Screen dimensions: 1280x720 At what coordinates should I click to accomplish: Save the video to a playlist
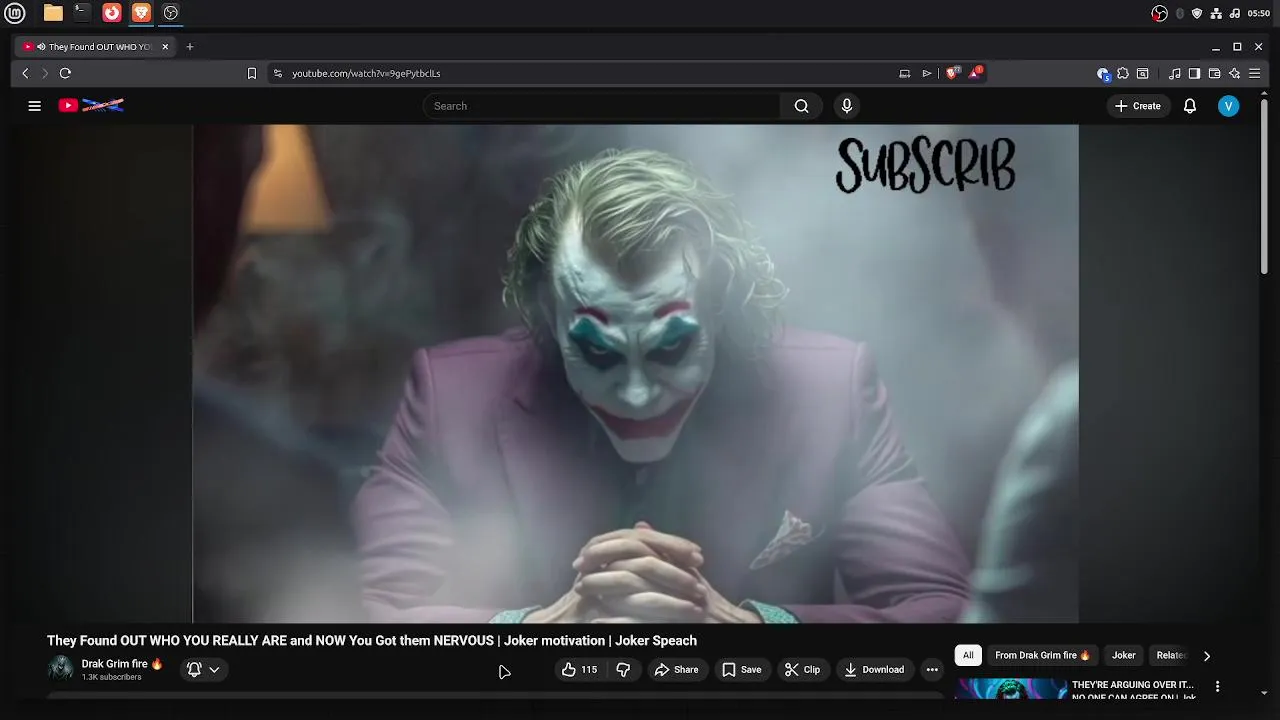(741, 670)
